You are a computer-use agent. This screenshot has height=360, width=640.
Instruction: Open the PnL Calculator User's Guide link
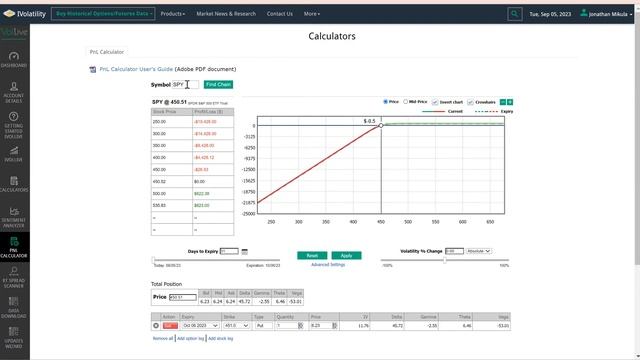click(x=136, y=69)
